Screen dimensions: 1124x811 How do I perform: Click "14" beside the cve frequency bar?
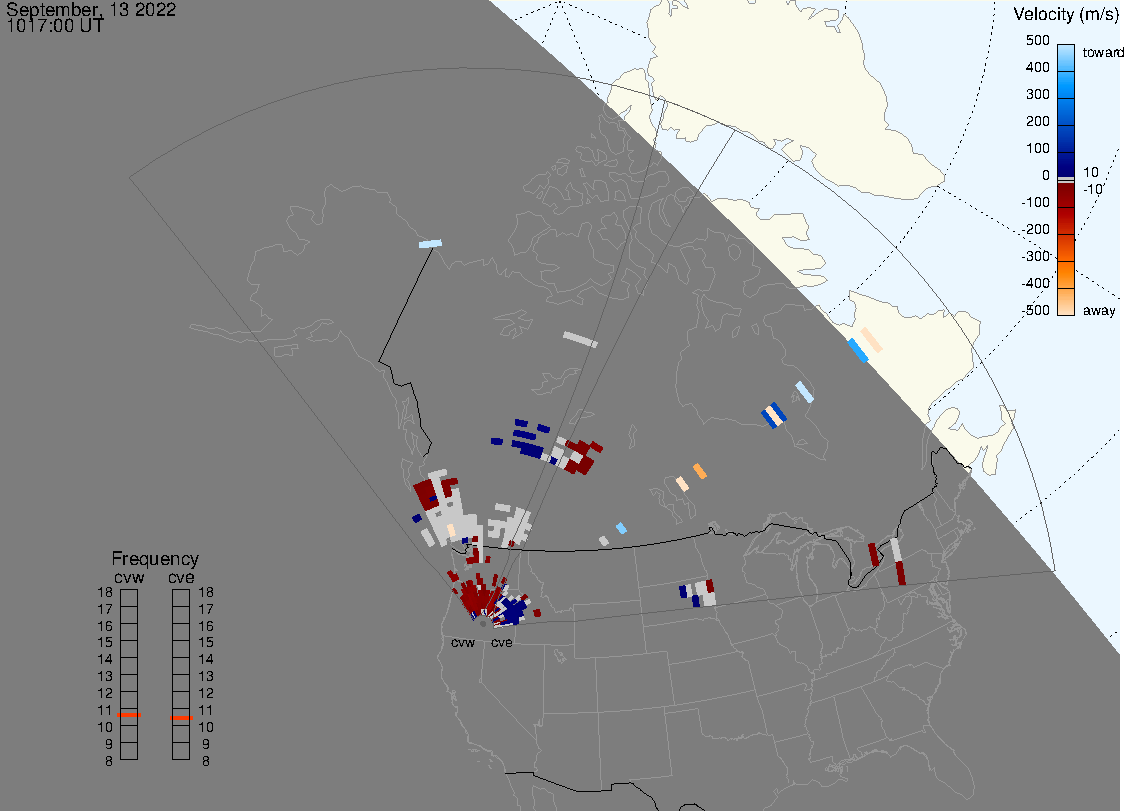click(x=206, y=660)
